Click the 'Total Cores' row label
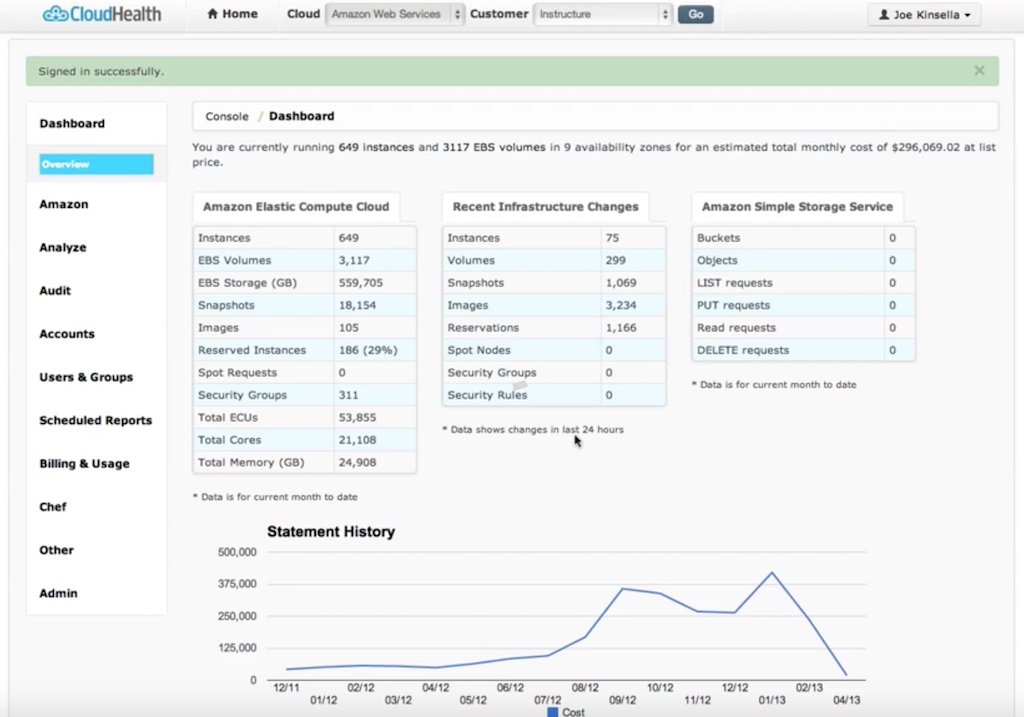Screen dimensions: 1024x717 [229, 439]
